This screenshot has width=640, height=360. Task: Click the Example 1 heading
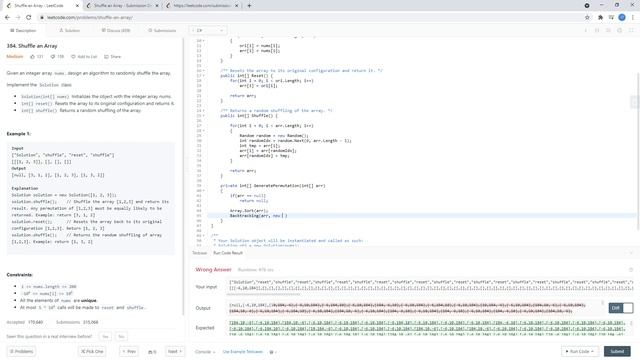tap(18, 134)
